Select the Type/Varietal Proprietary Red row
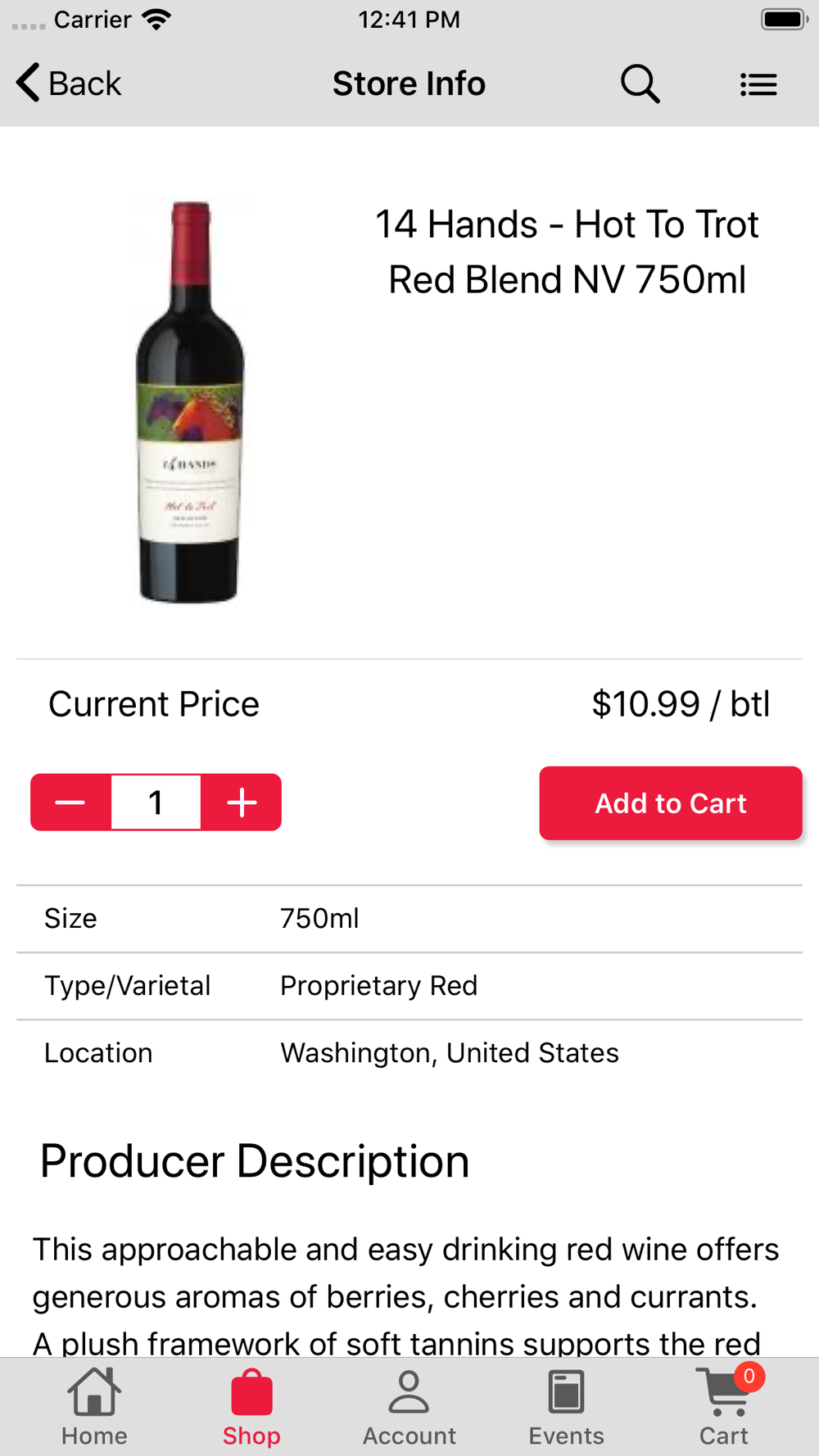This screenshot has width=819, height=1456. pyautogui.click(x=409, y=986)
